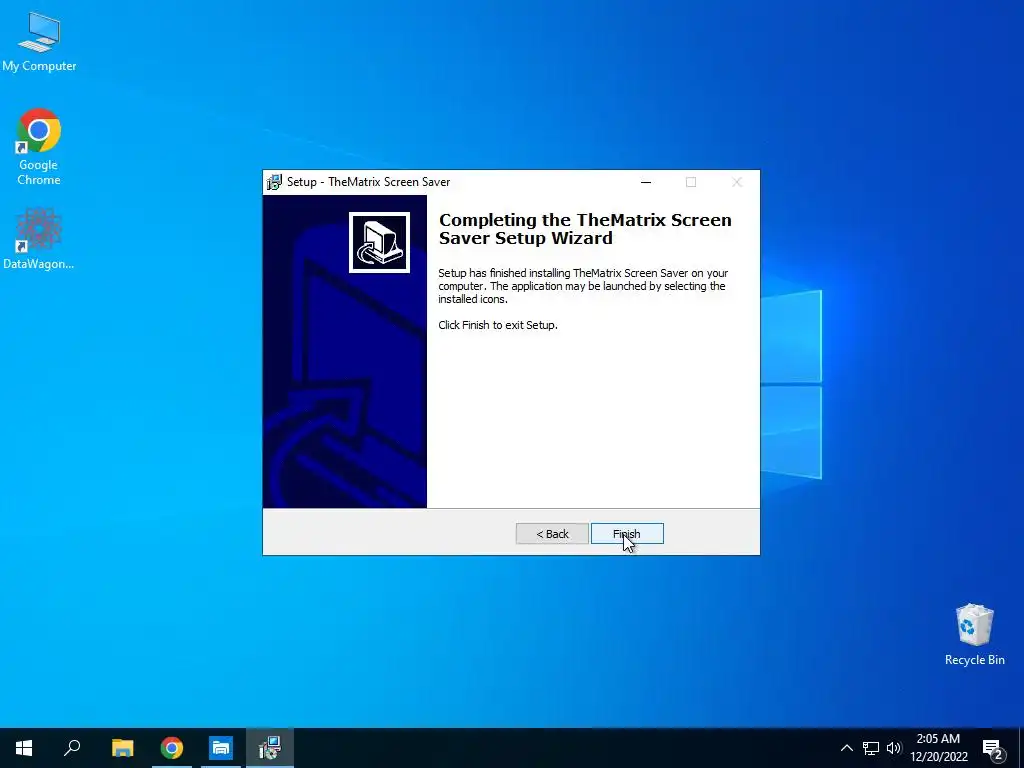Image resolution: width=1024 pixels, height=768 pixels.
Task: Open the Recycle Bin icon
Action: pyautogui.click(x=974, y=634)
